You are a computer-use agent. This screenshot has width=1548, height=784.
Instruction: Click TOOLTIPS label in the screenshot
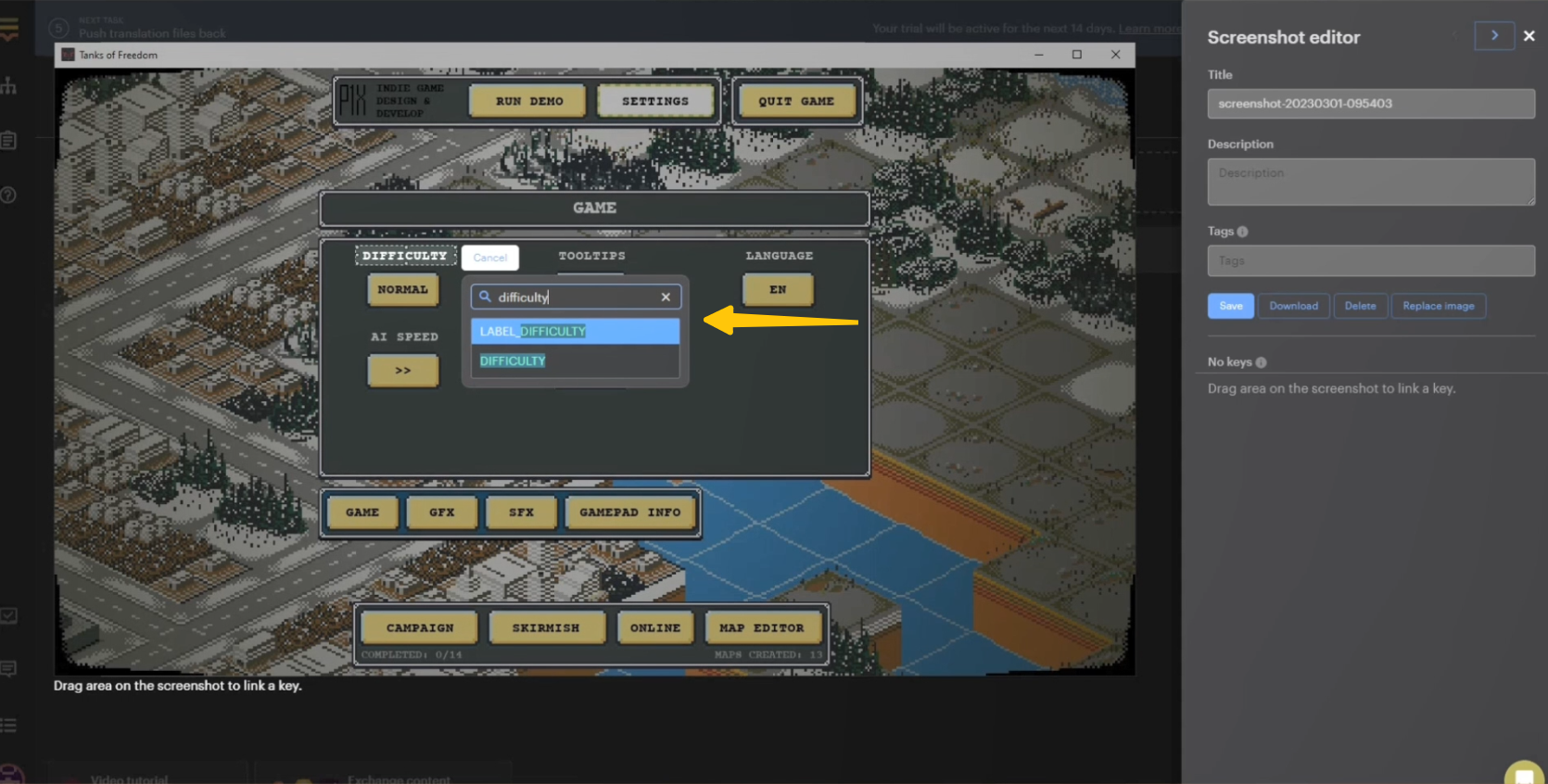(x=591, y=256)
